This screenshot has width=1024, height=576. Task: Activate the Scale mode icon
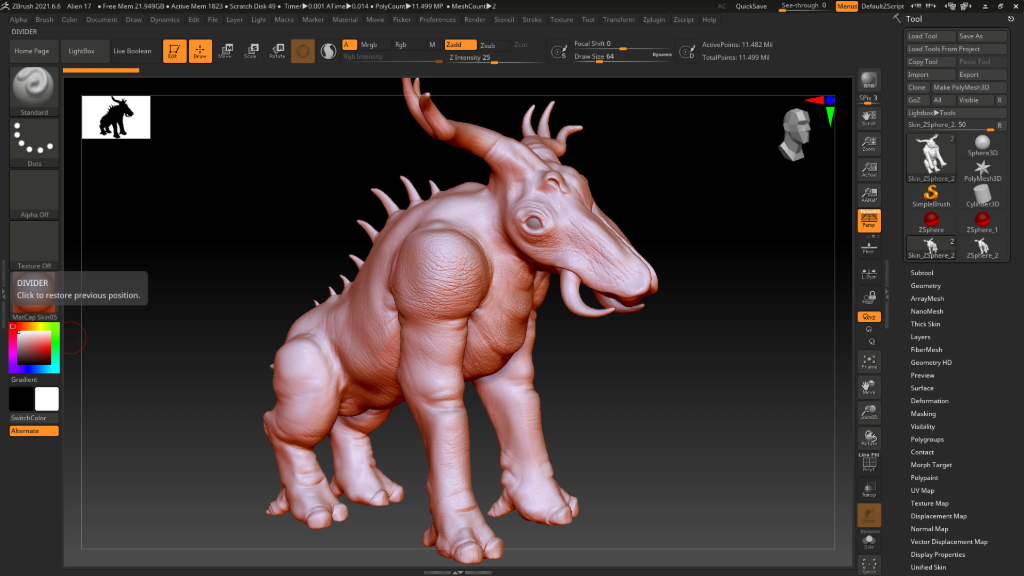pos(251,51)
